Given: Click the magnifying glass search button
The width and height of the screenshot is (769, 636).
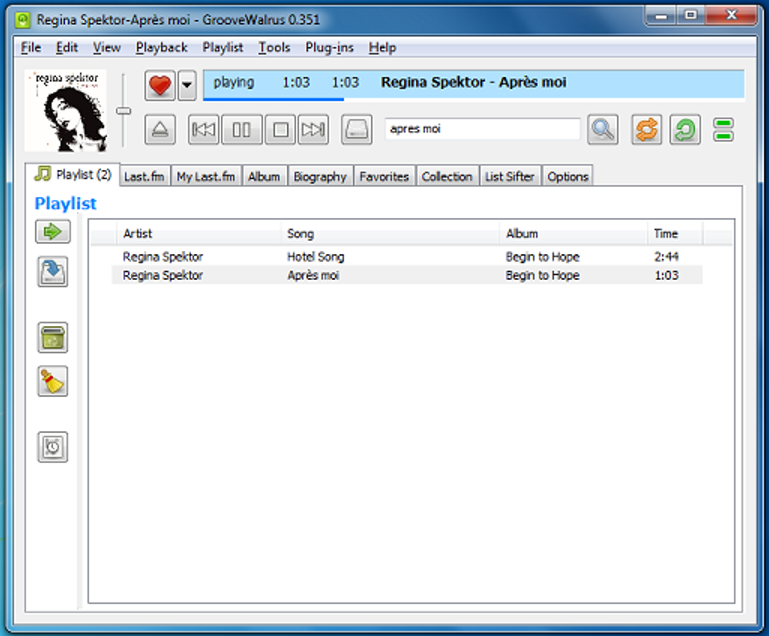Looking at the screenshot, I should [603, 129].
